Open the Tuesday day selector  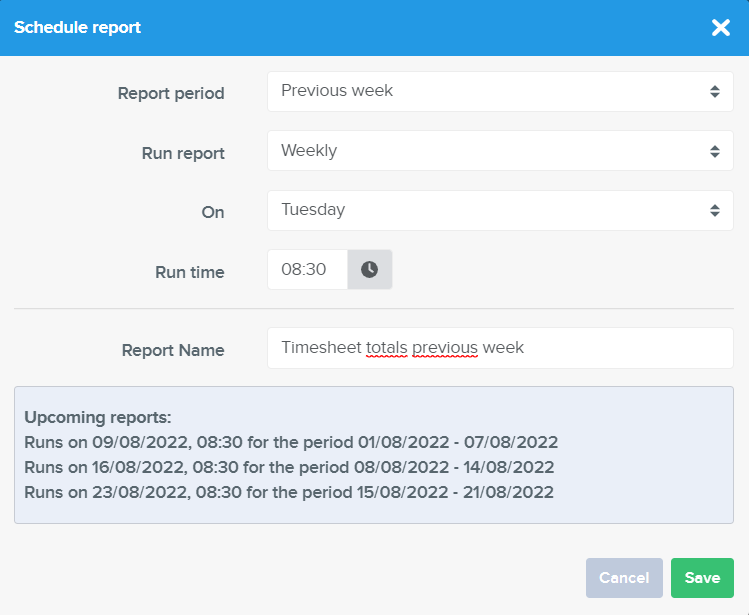coord(500,210)
